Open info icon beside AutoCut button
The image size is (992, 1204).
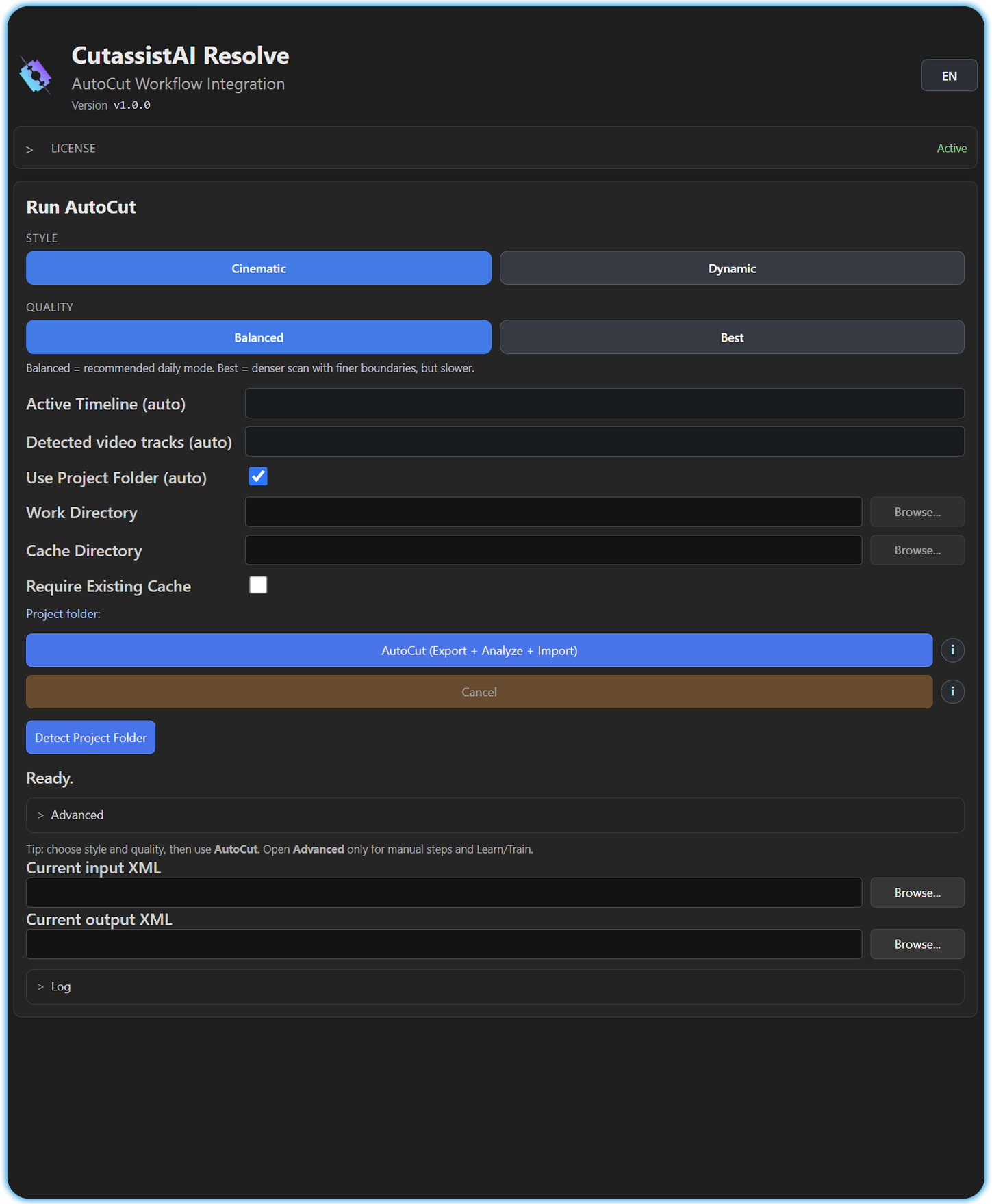(x=952, y=650)
